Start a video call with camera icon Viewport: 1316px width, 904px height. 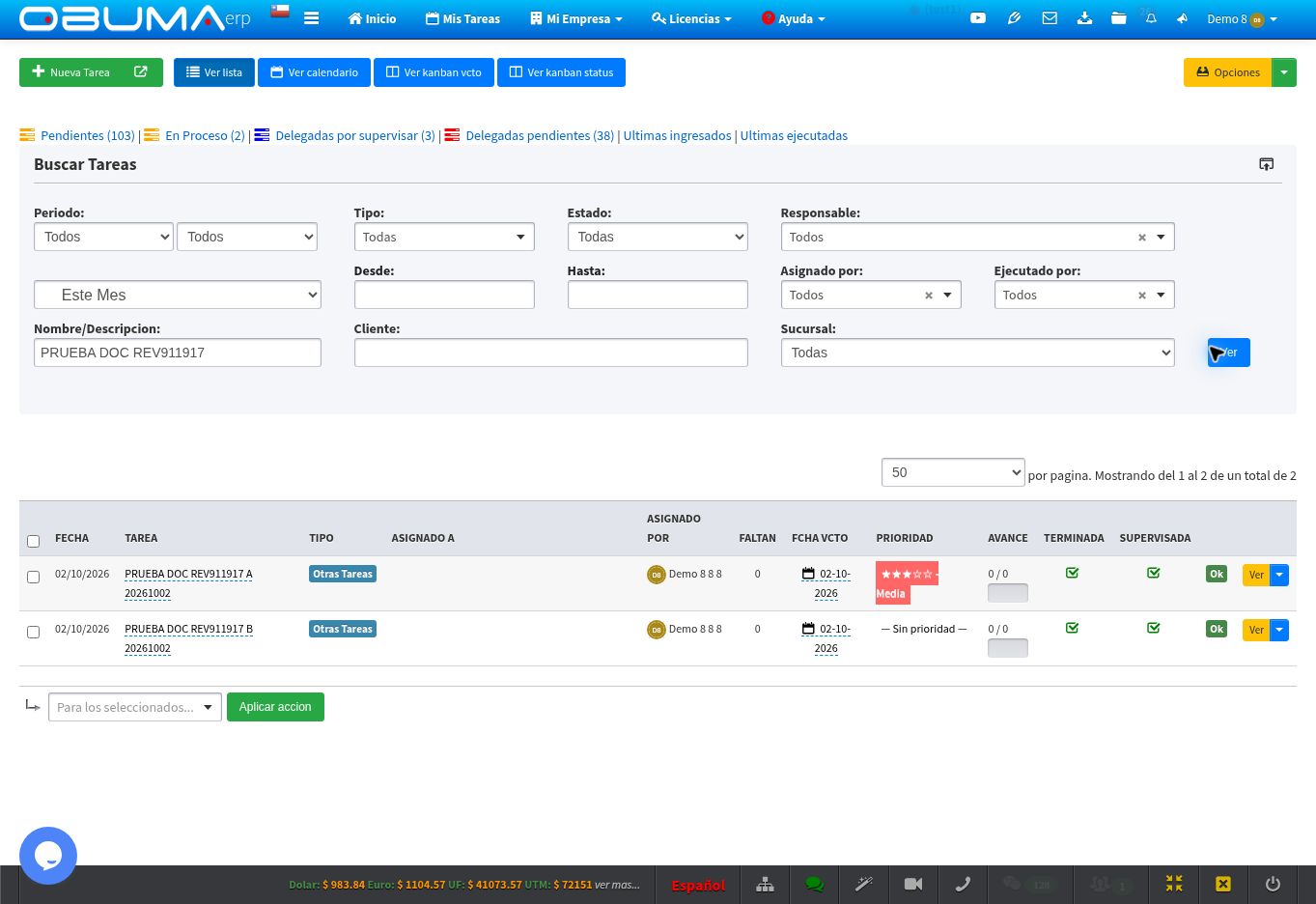pos(913,885)
